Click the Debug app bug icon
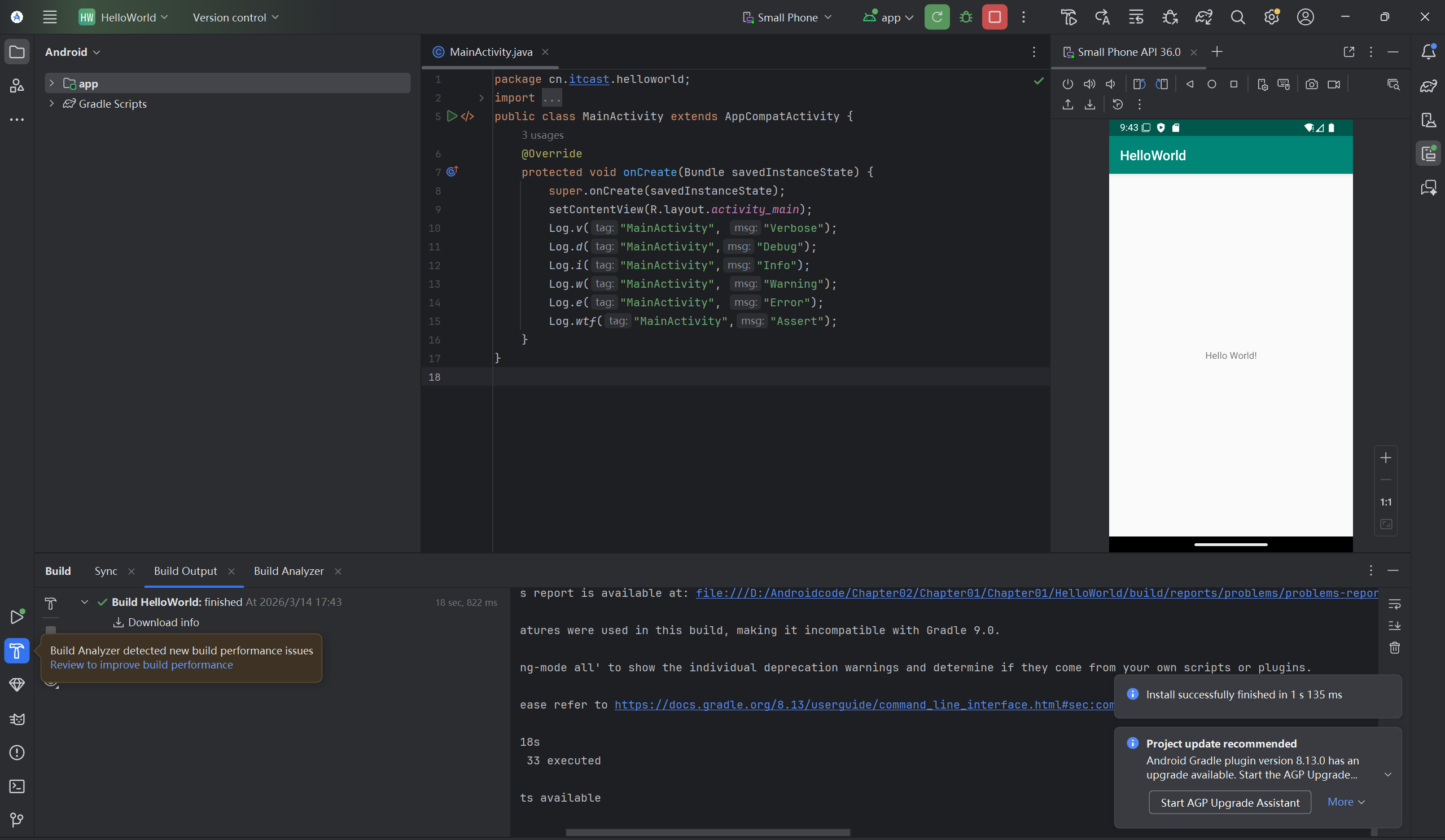This screenshot has width=1445, height=840. click(x=966, y=17)
